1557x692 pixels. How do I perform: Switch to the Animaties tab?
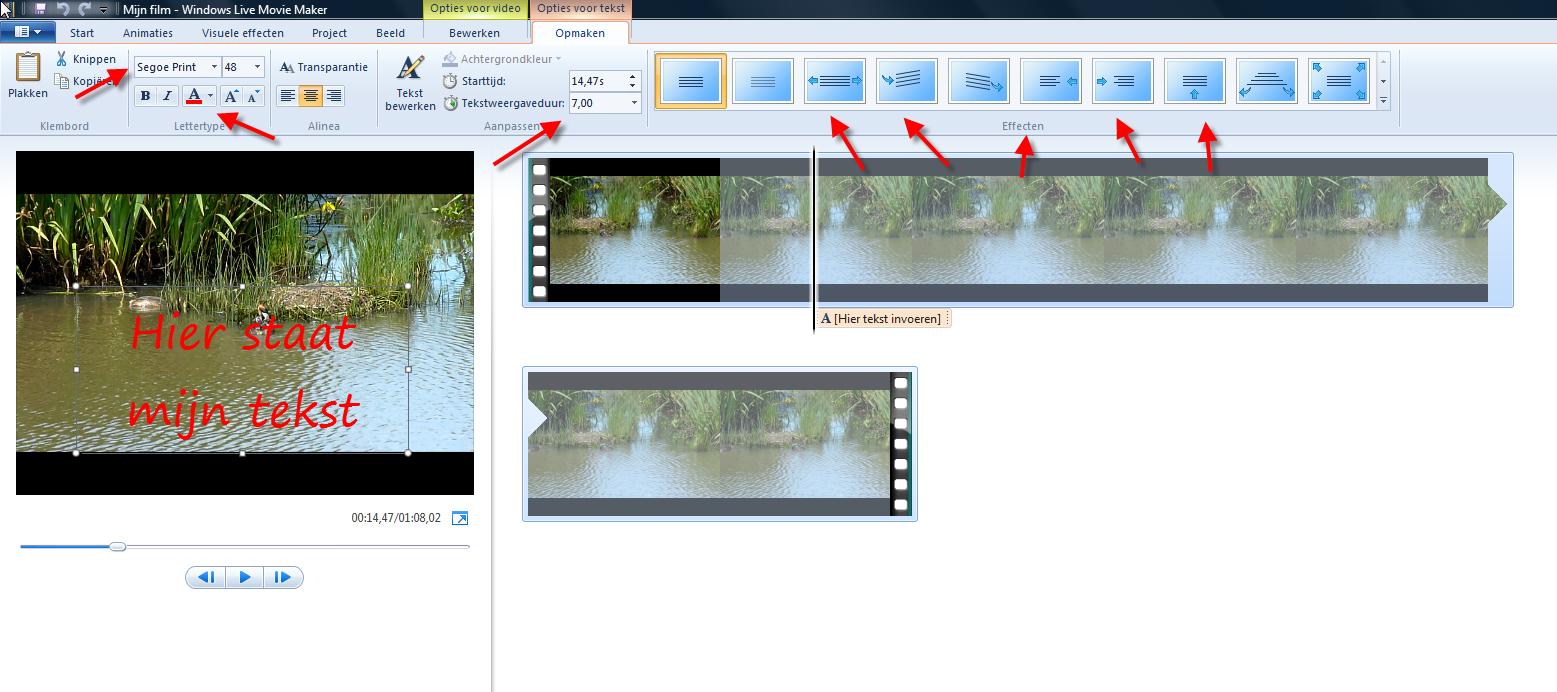[148, 33]
